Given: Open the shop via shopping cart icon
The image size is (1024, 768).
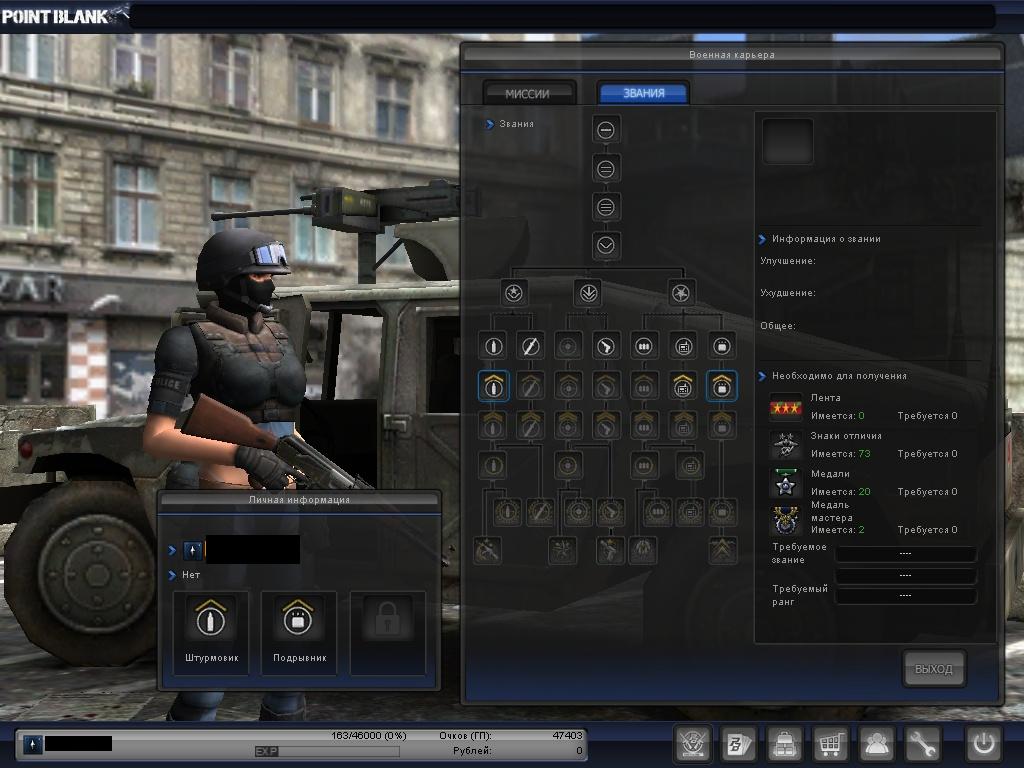Looking at the screenshot, I should pos(831,743).
